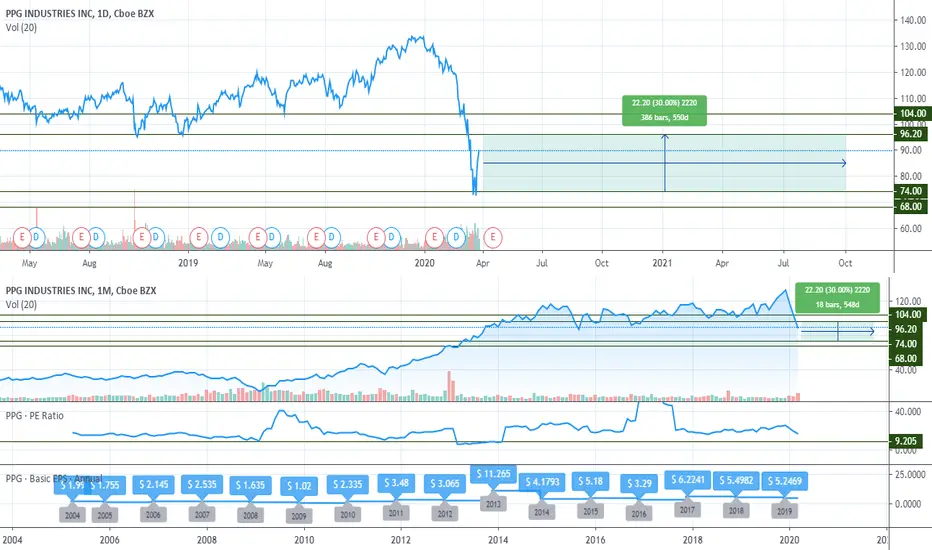Click the PPG - Basic EPS Annual indicator title
The image size is (932, 550).
[53, 478]
